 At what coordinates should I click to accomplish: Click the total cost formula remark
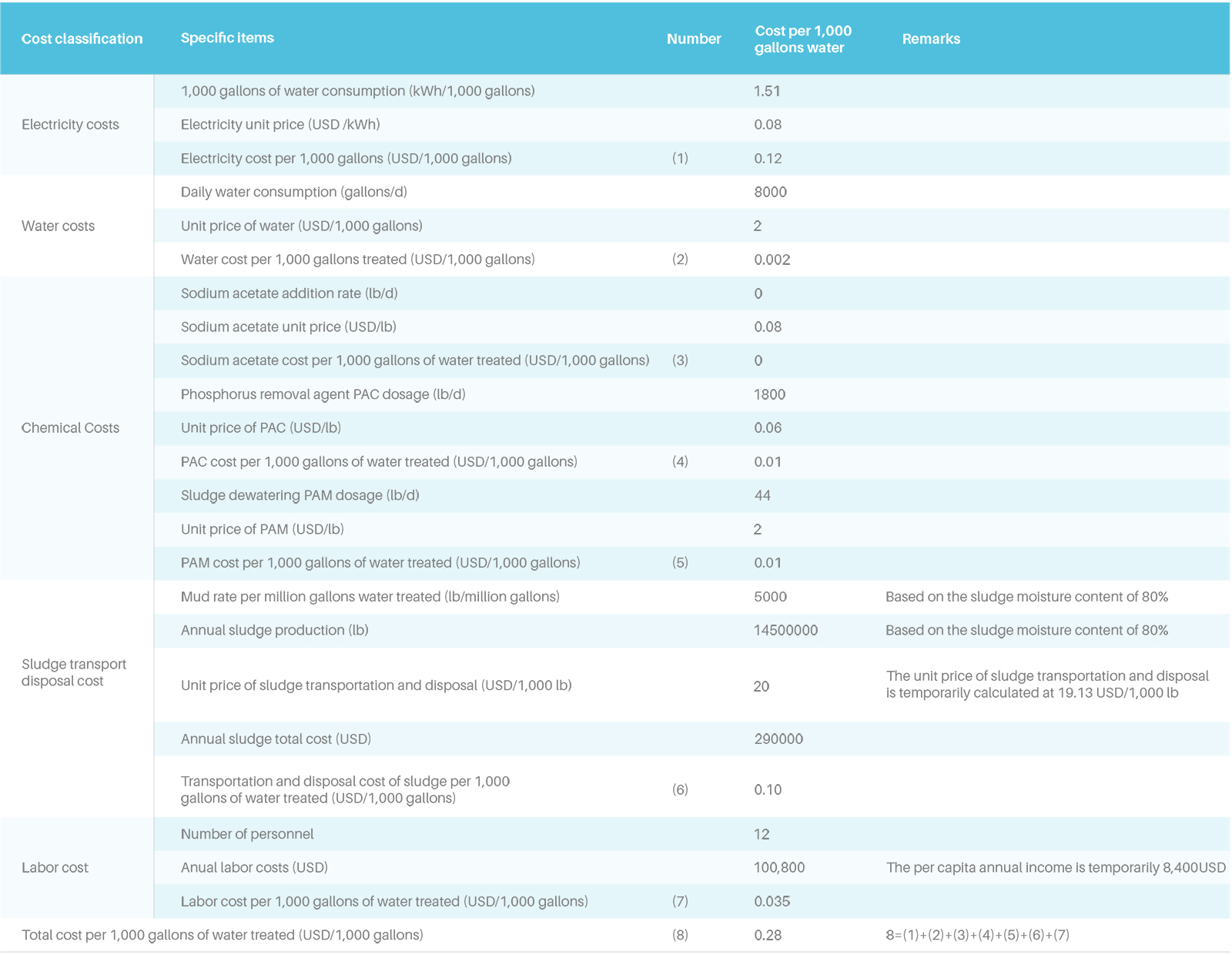coord(976,935)
